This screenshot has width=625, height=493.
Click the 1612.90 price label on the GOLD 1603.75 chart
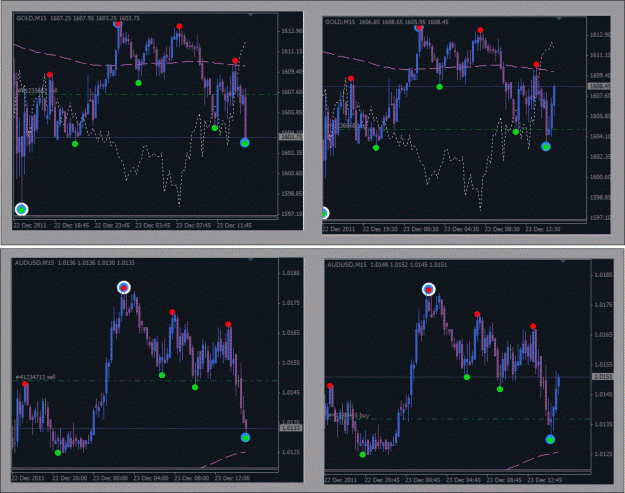291,31
